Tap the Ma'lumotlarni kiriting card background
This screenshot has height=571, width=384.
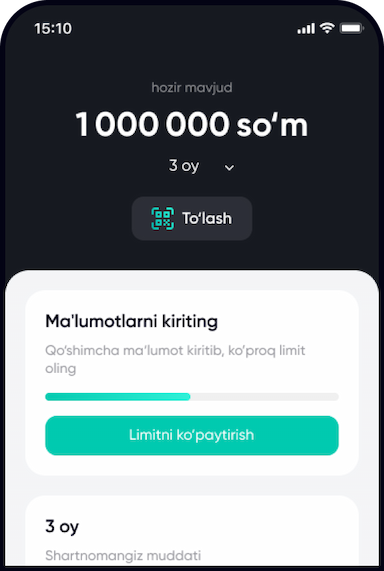[192, 383]
